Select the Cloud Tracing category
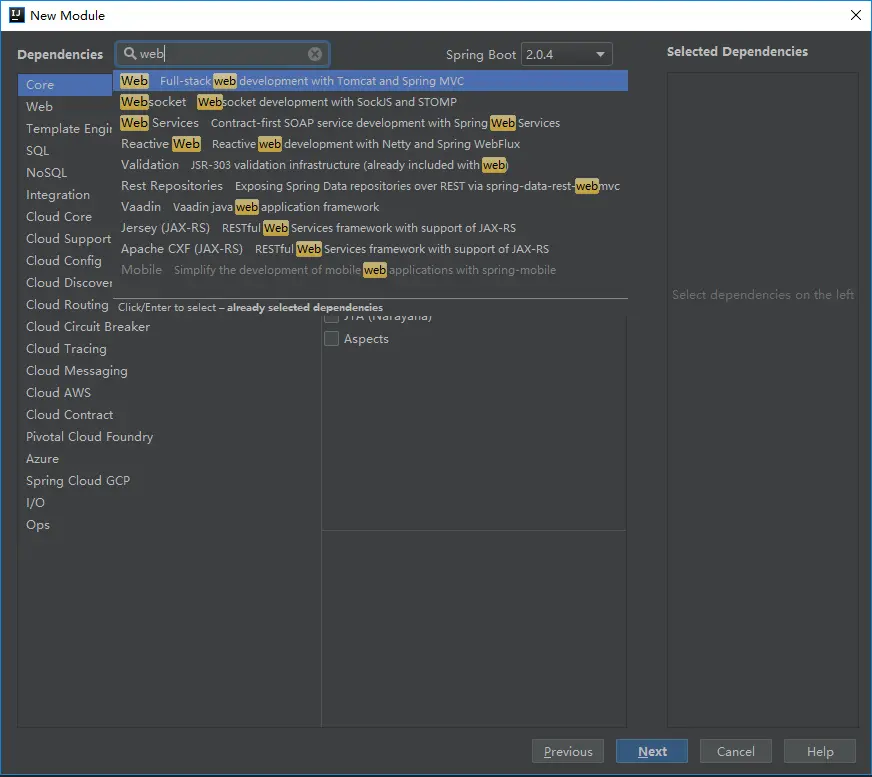Image resolution: width=872 pixels, height=777 pixels. [x=169, y=349]
